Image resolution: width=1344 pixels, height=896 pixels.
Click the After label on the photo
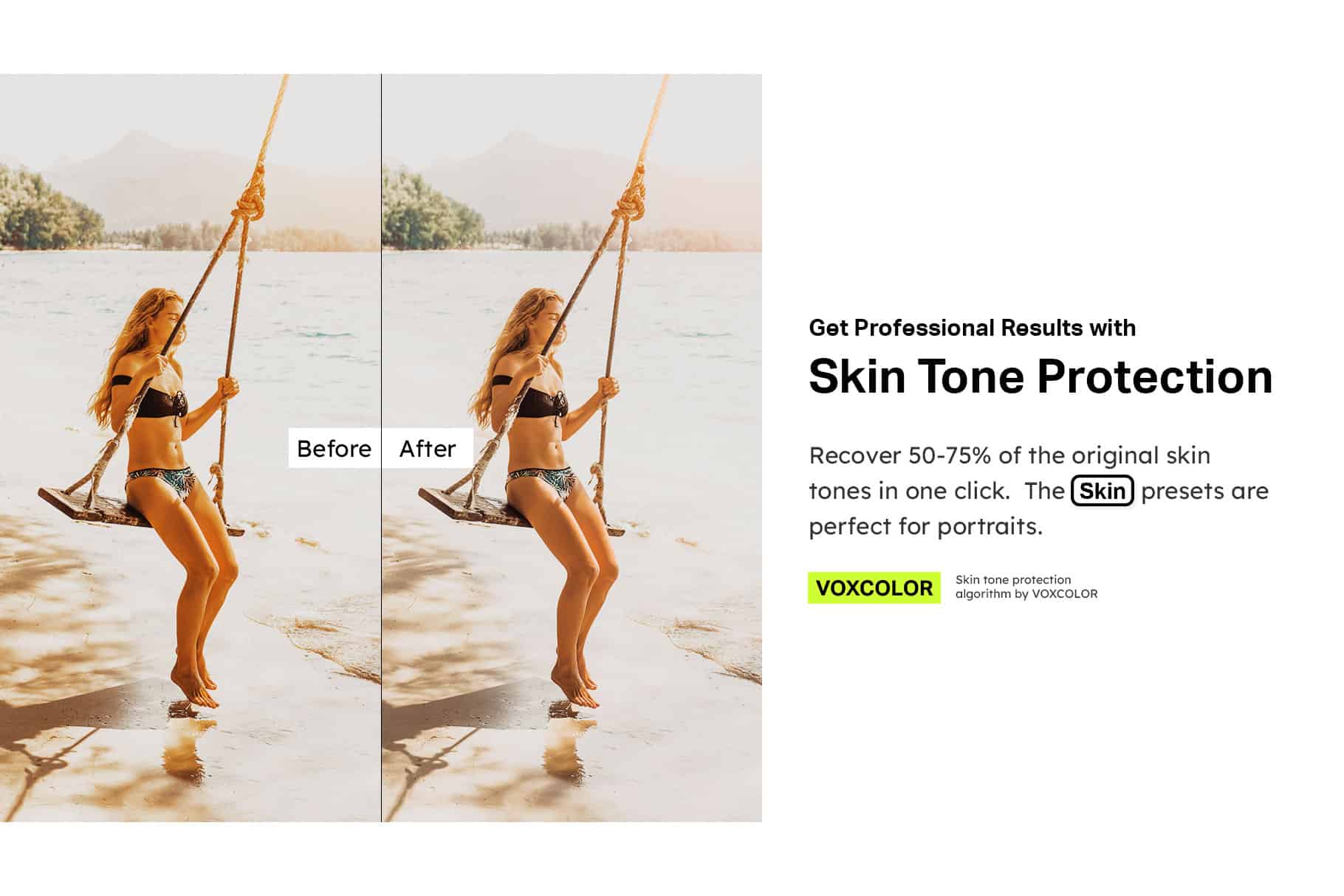(x=428, y=449)
